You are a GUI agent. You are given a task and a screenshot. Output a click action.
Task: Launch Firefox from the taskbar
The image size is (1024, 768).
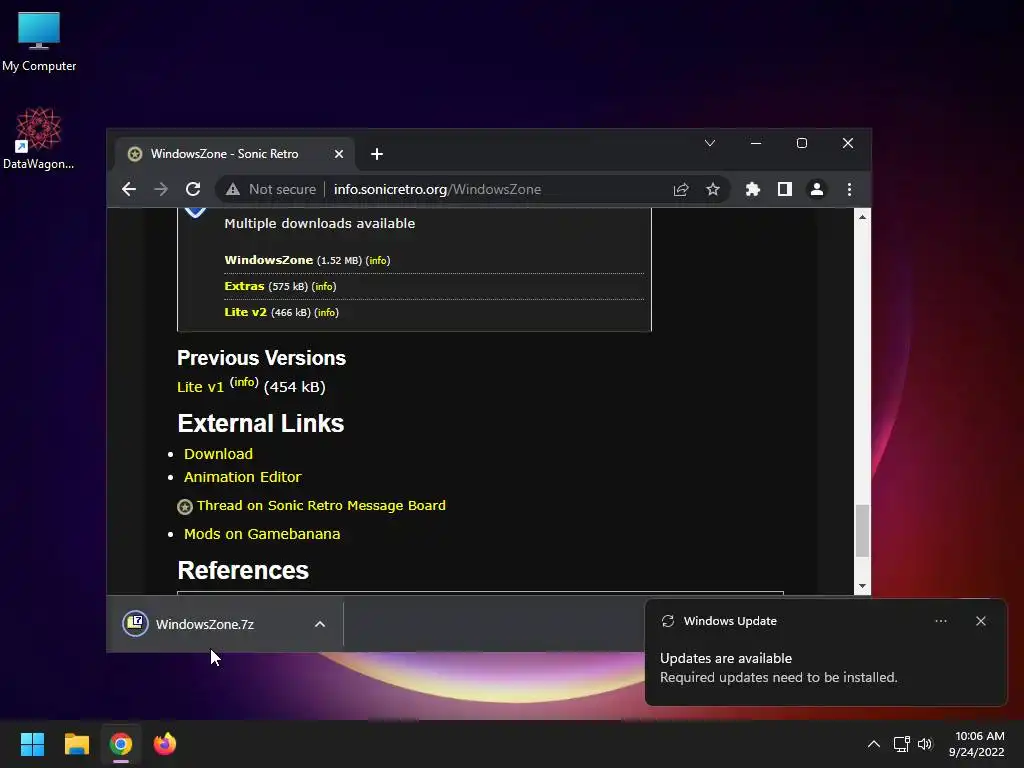[165, 744]
